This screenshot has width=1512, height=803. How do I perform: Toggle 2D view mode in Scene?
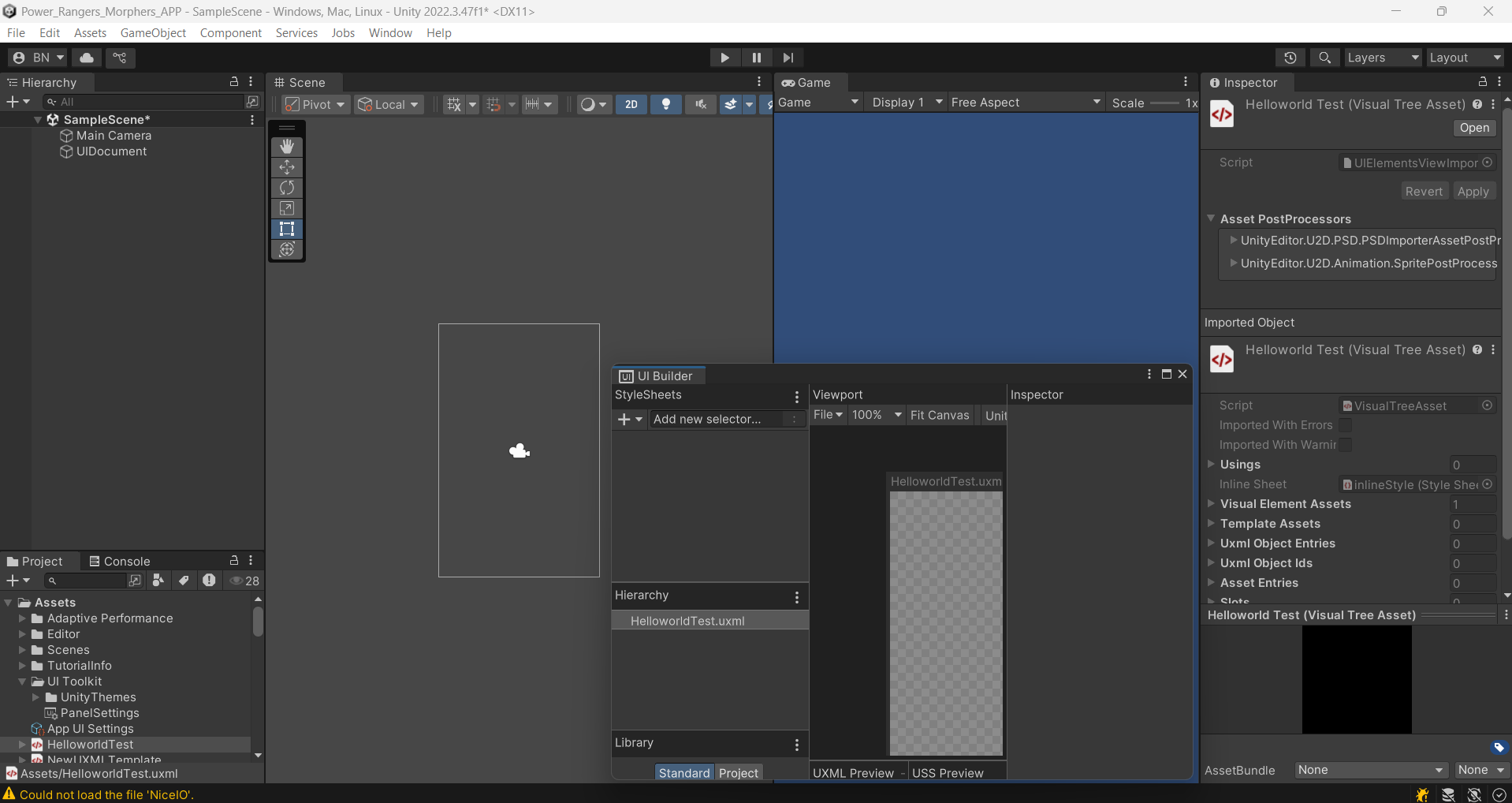coord(631,104)
